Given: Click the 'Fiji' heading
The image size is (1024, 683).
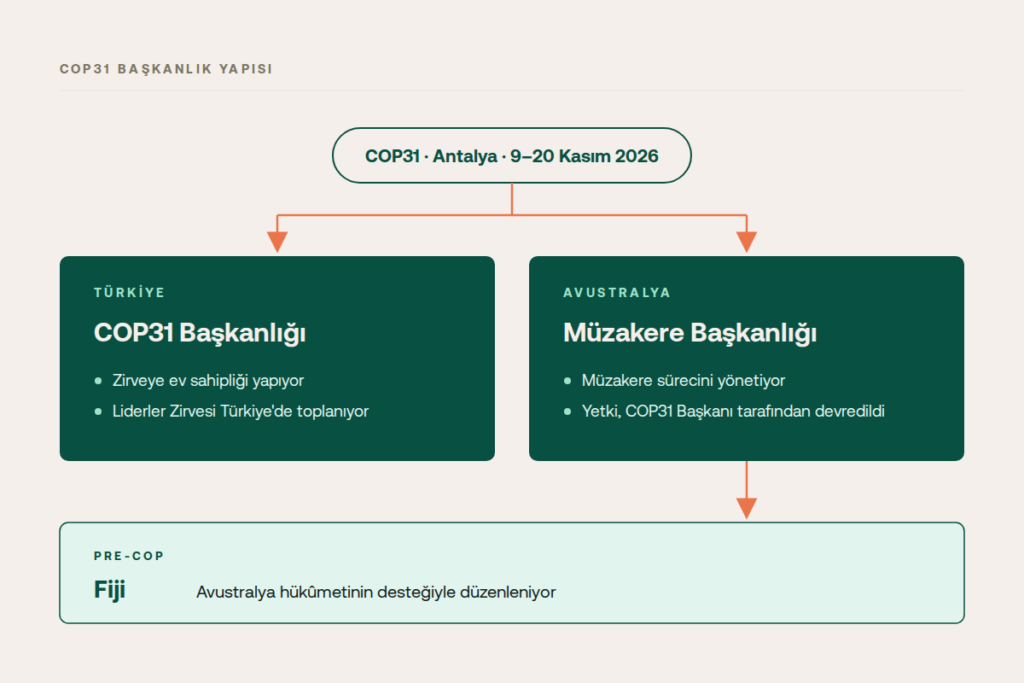Looking at the screenshot, I should coord(109,590).
